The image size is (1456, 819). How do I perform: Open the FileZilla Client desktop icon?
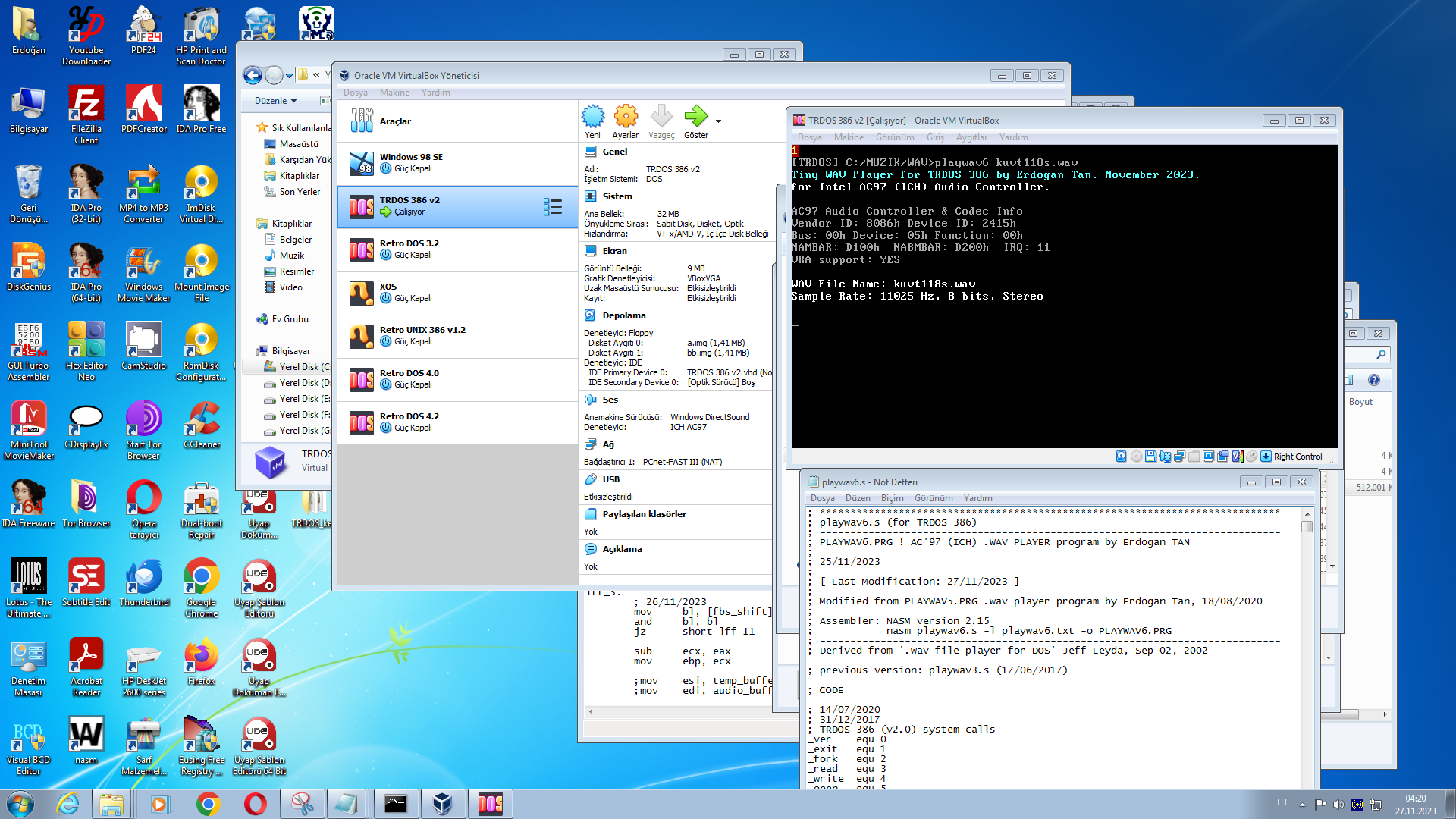[86, 115]
